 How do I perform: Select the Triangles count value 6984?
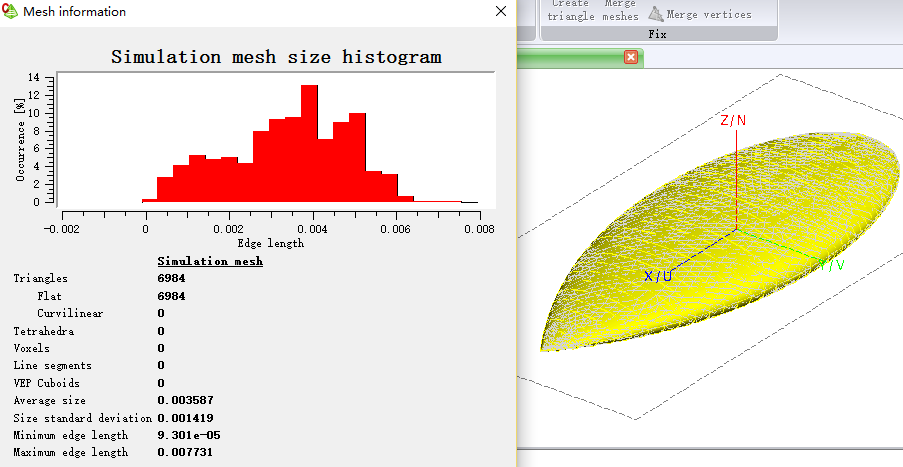tap(172, 279)
